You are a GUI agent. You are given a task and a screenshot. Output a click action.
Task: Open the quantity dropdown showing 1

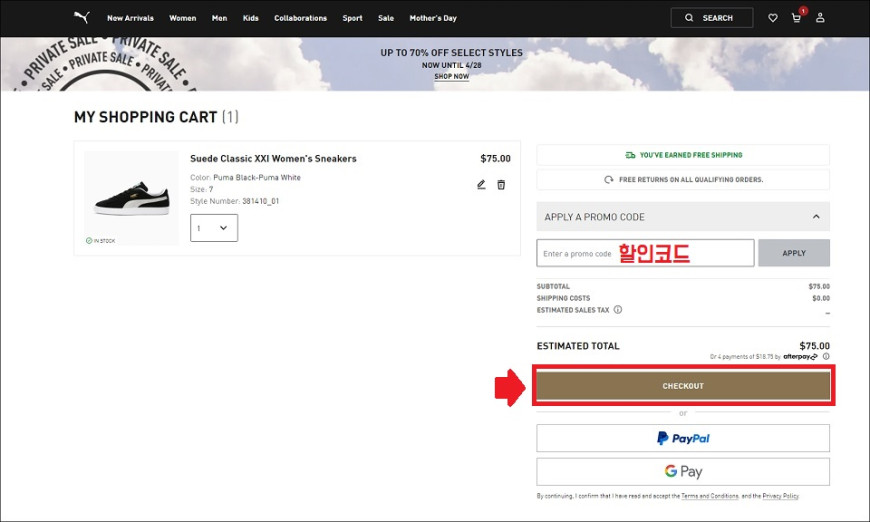214,228
